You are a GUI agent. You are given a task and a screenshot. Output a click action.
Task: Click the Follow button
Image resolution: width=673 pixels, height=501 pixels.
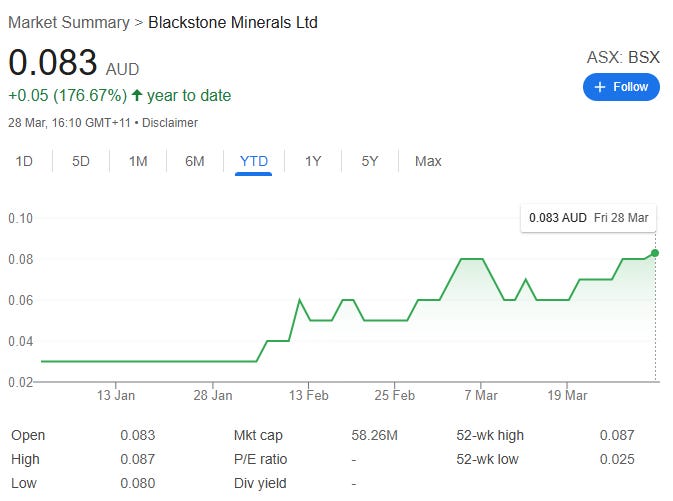point(621,87)
